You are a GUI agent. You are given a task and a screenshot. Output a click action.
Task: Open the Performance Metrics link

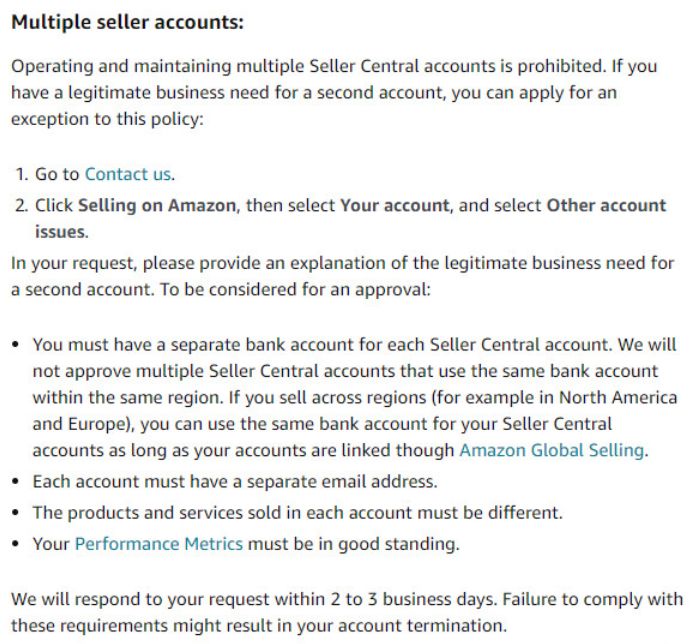[159, 545]
